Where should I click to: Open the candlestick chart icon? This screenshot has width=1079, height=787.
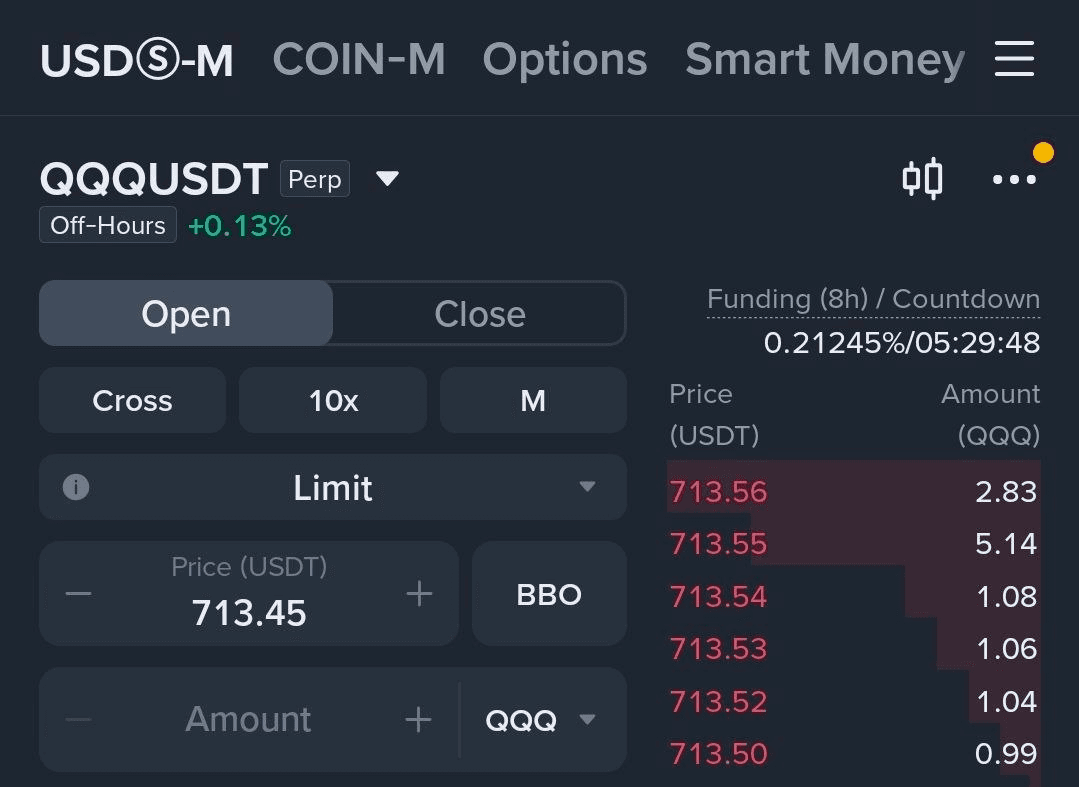click(x=923, y=179)
